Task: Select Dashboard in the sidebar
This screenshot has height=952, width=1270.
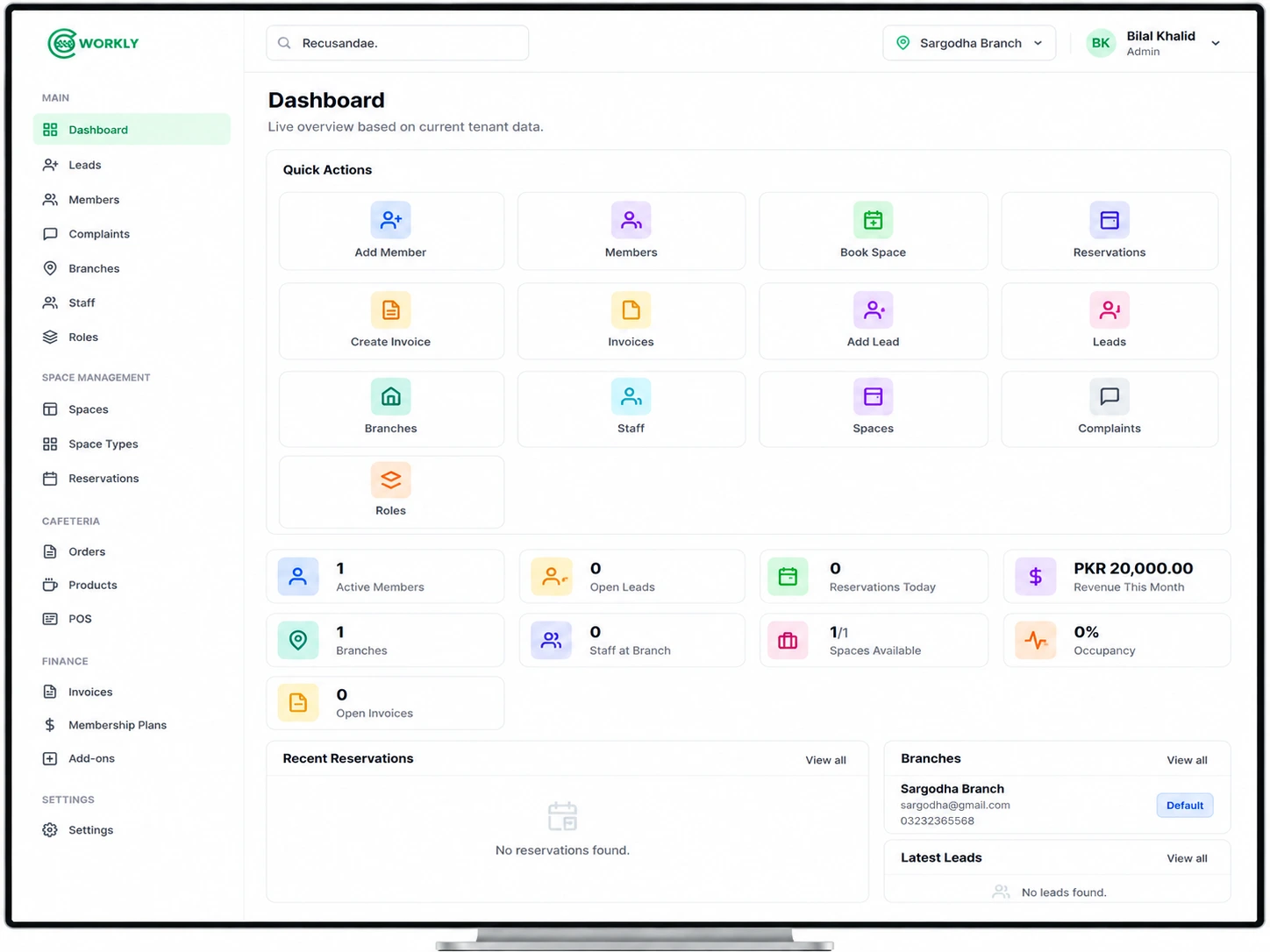Action: (132, 130)
